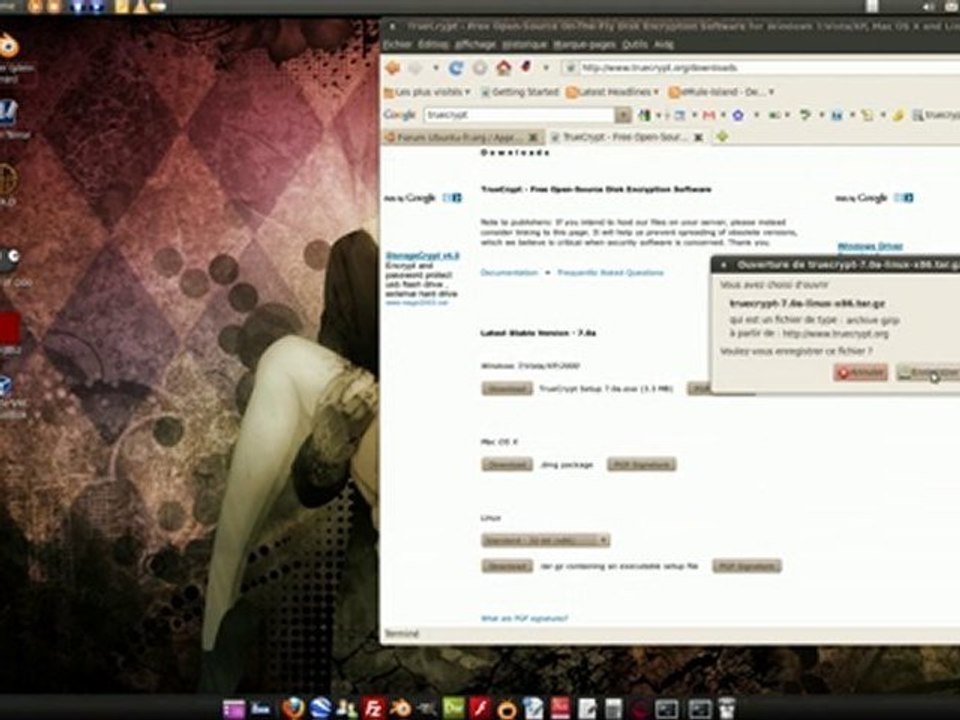Click the Mac OS X Download button
This screenshot has width=960, height=720.
pyautogui.click(x=507, y=465)
